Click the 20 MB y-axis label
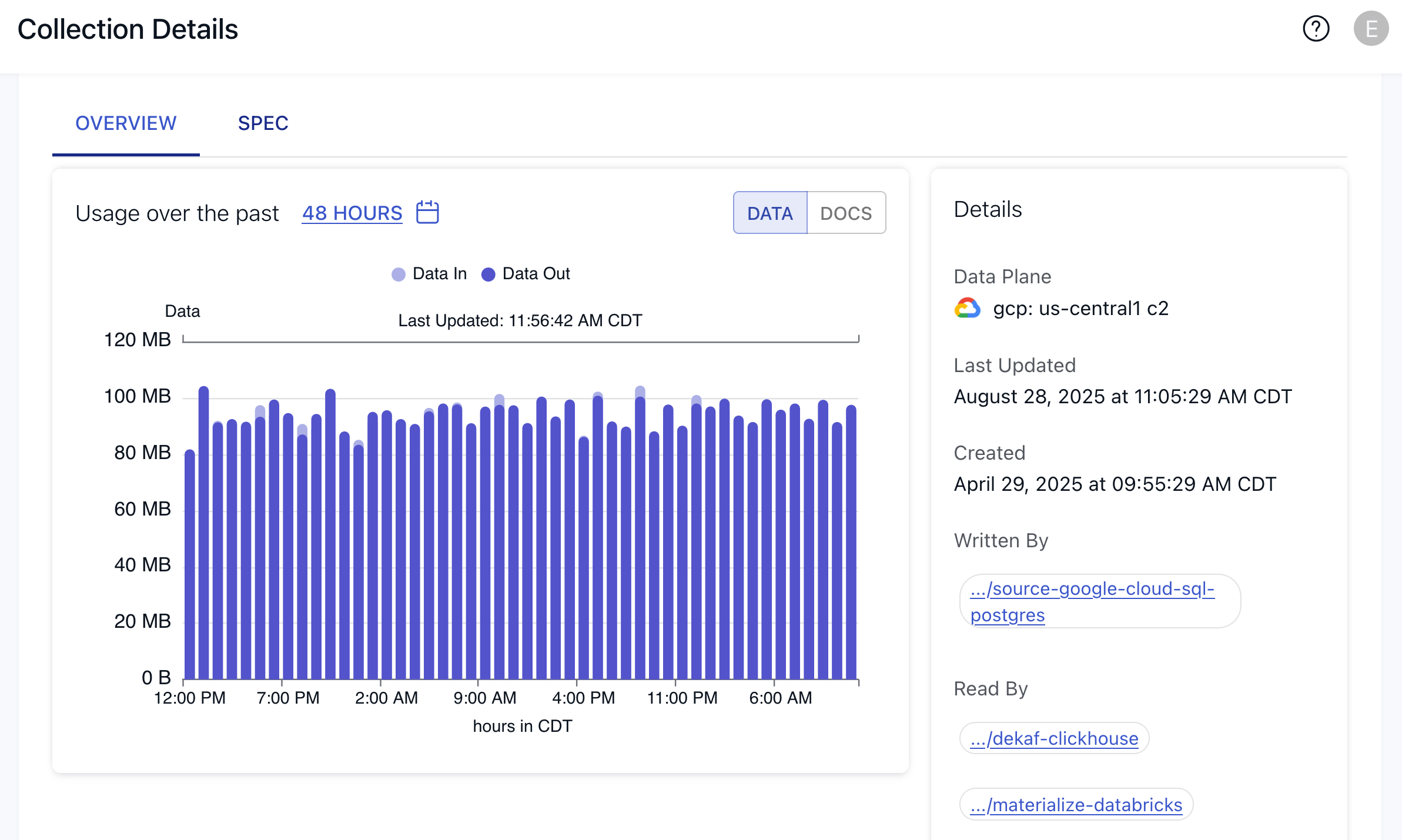Image resolution: width=1402 pixels, height=840 pixels. click(142, 621)
